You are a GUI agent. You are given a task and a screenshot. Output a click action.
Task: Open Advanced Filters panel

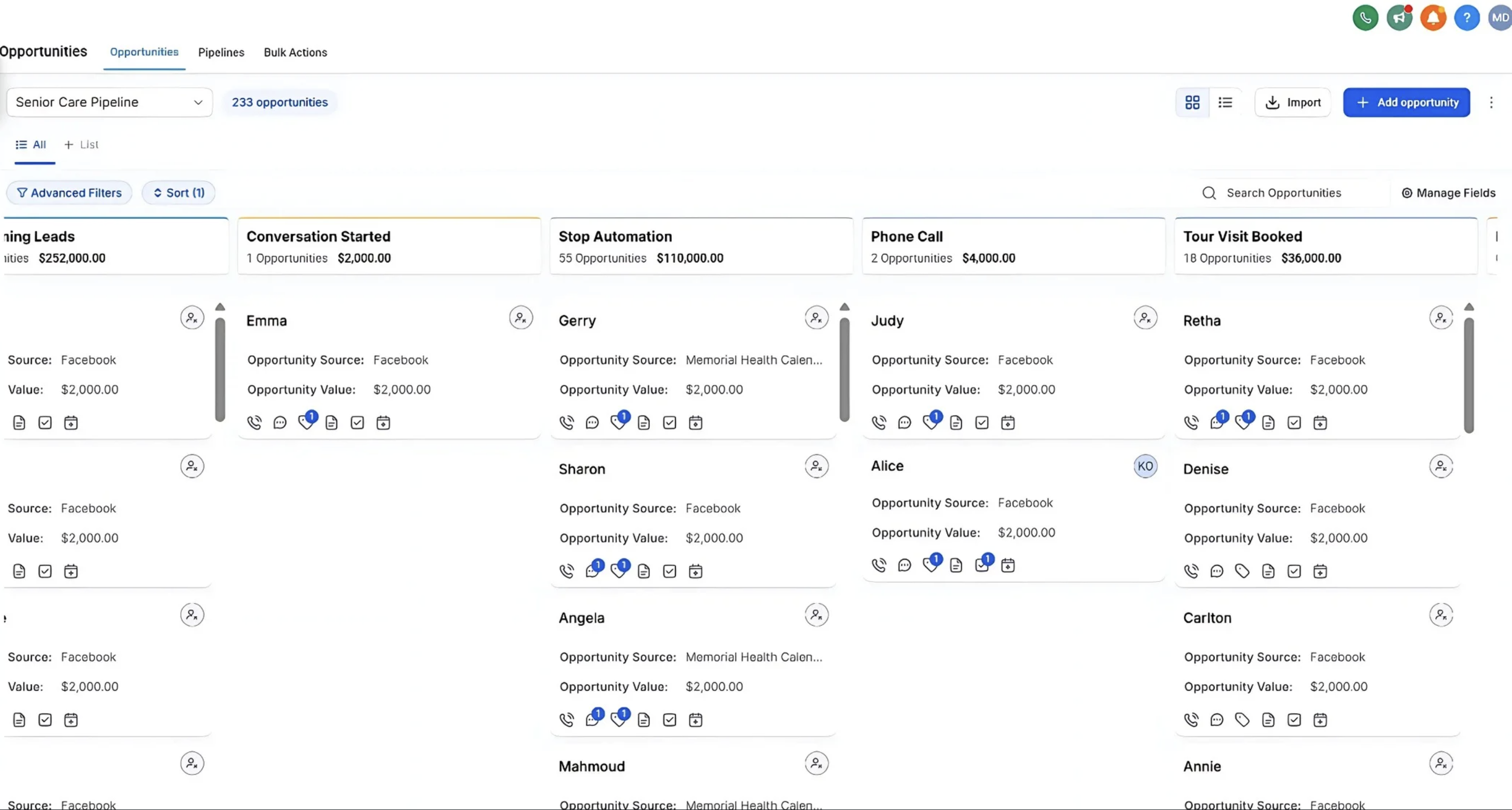[69, 192]
